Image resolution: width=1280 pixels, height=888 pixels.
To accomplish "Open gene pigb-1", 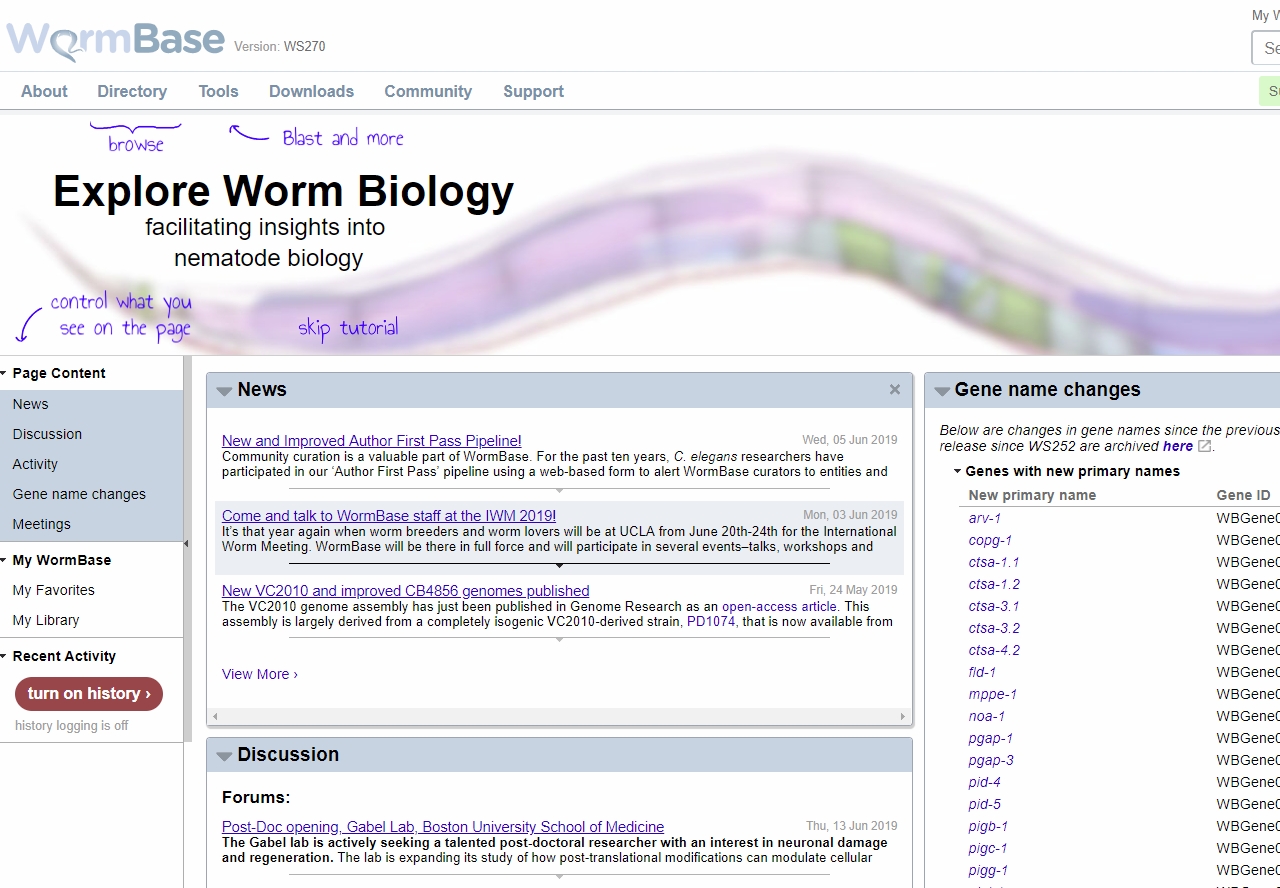I will (x=988, y=826).
